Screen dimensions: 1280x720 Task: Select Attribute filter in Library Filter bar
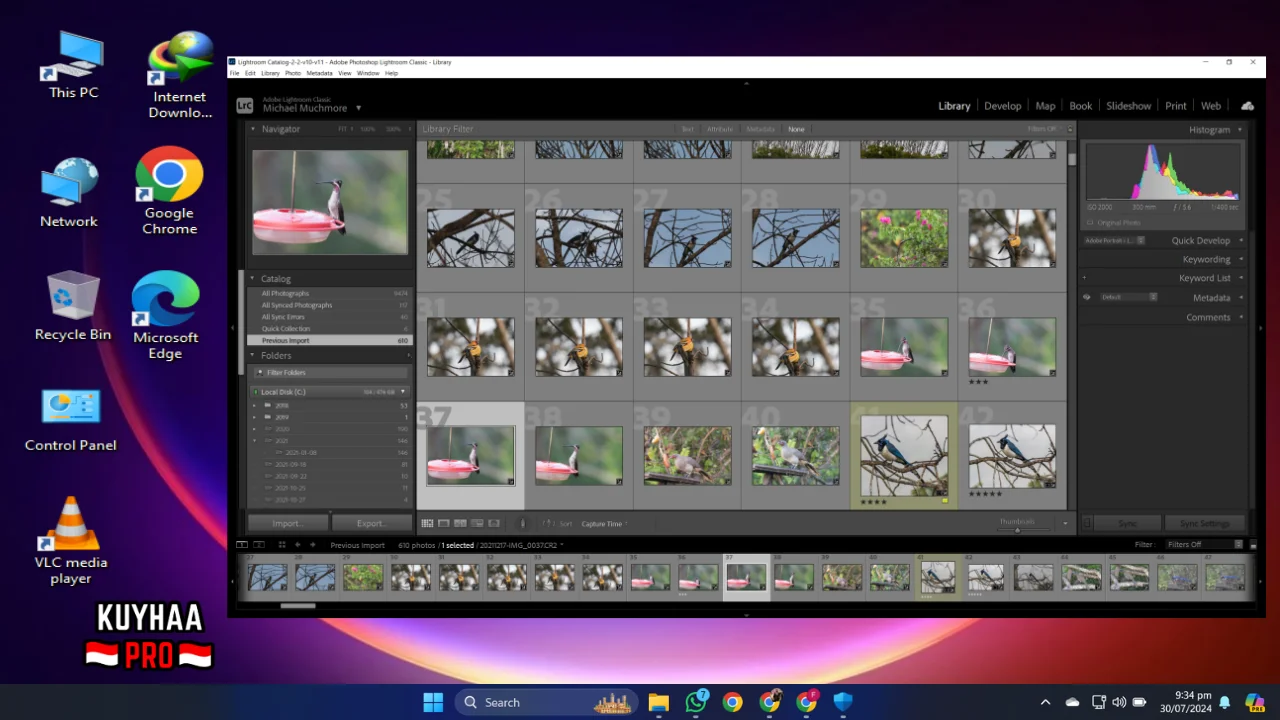[720, 129]
